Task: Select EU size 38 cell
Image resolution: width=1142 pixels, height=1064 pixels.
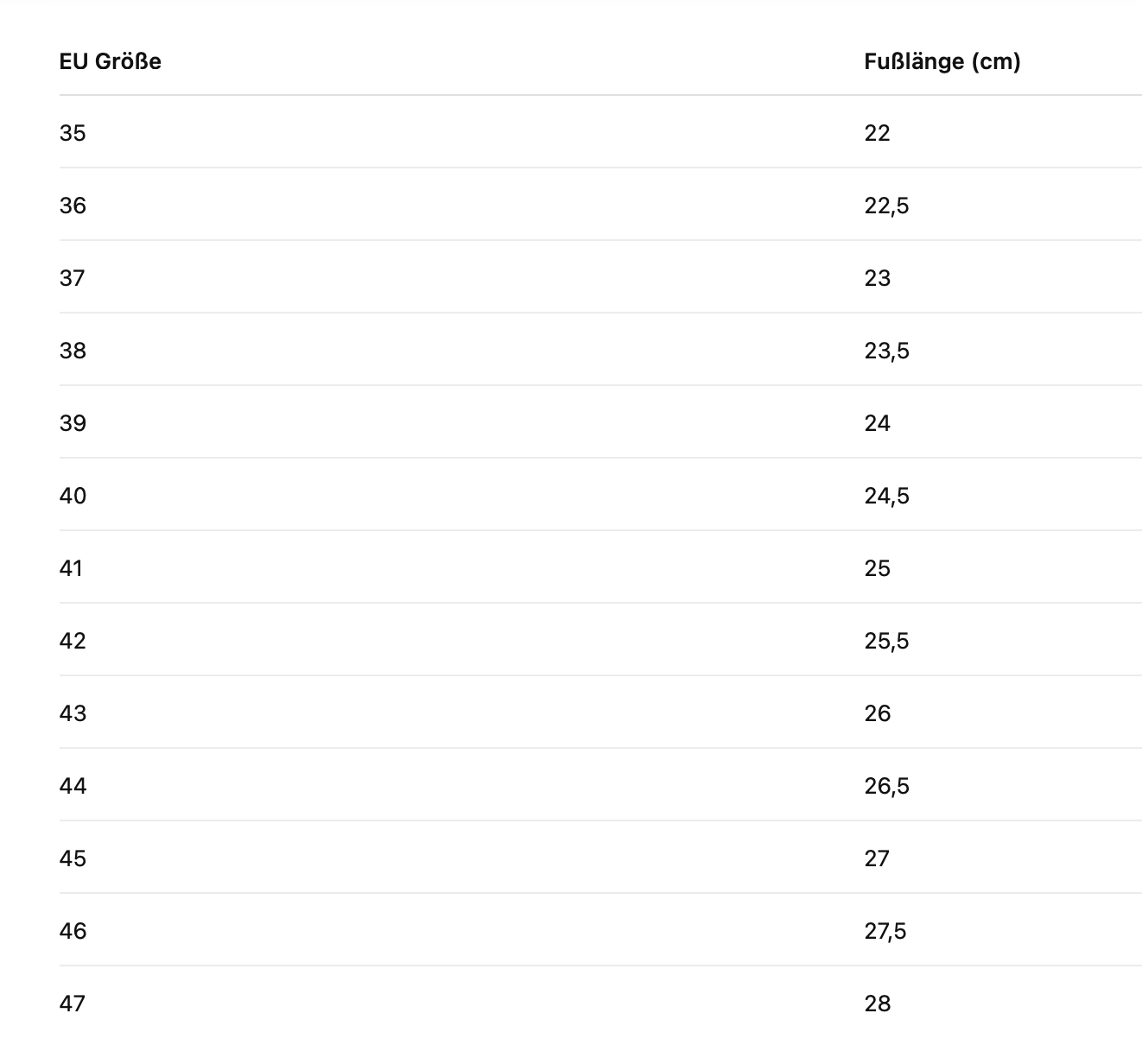Action: (x=73, y=351)
